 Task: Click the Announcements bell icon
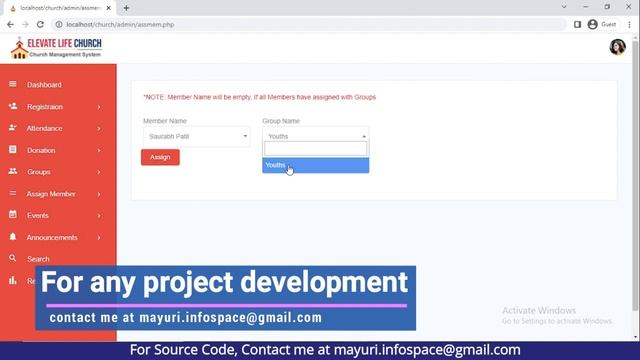click(x=13, y=236)
